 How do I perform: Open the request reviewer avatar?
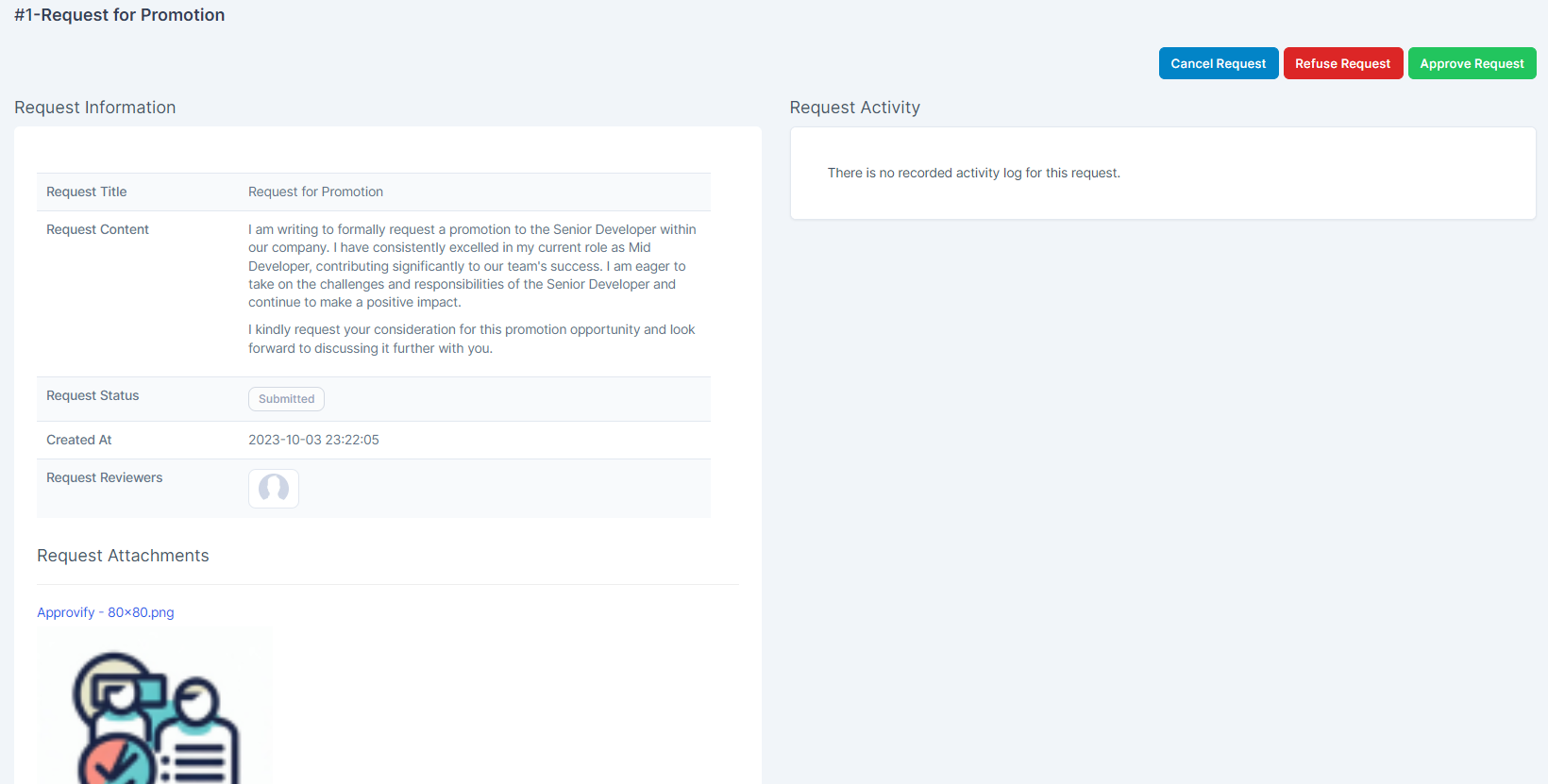coord(274,489)
